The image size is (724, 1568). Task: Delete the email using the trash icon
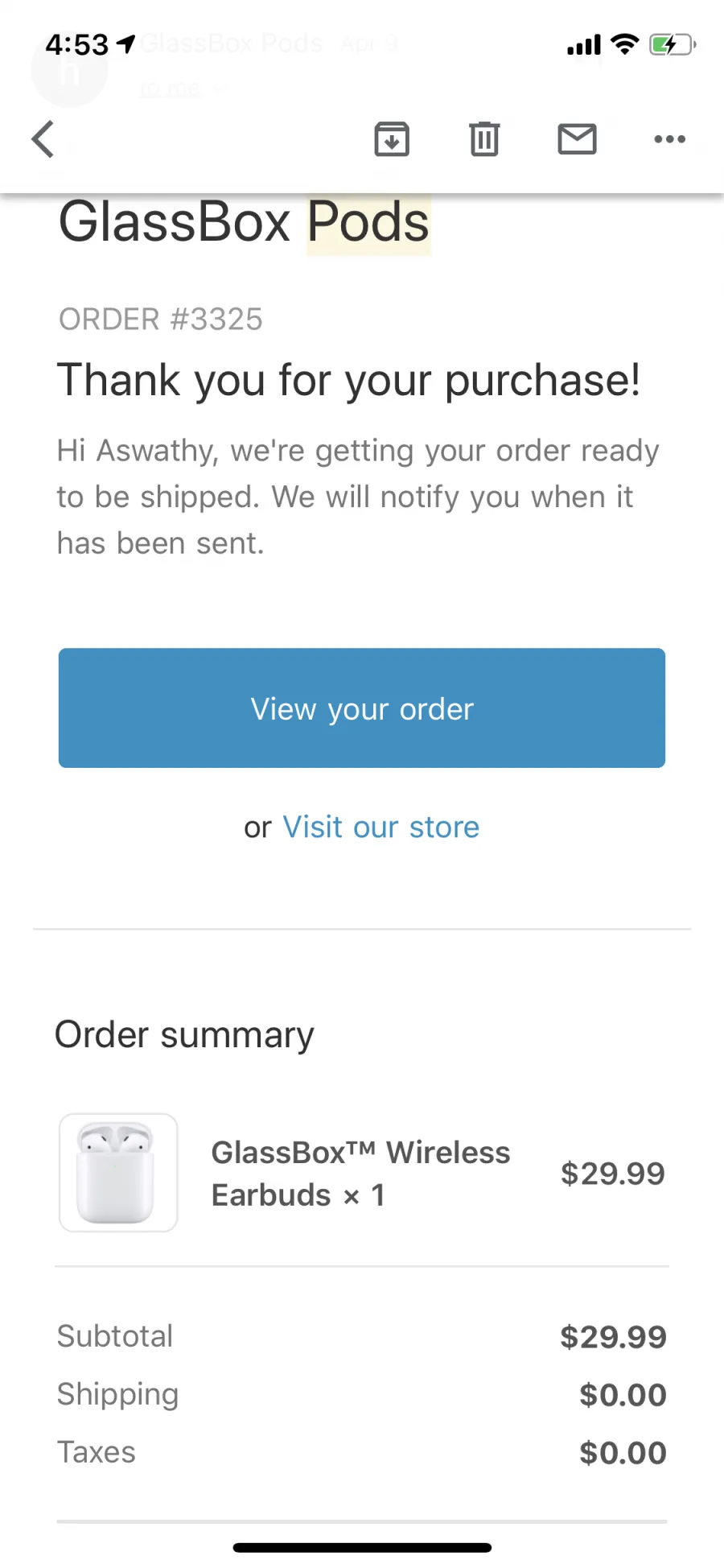pos(484,139)
